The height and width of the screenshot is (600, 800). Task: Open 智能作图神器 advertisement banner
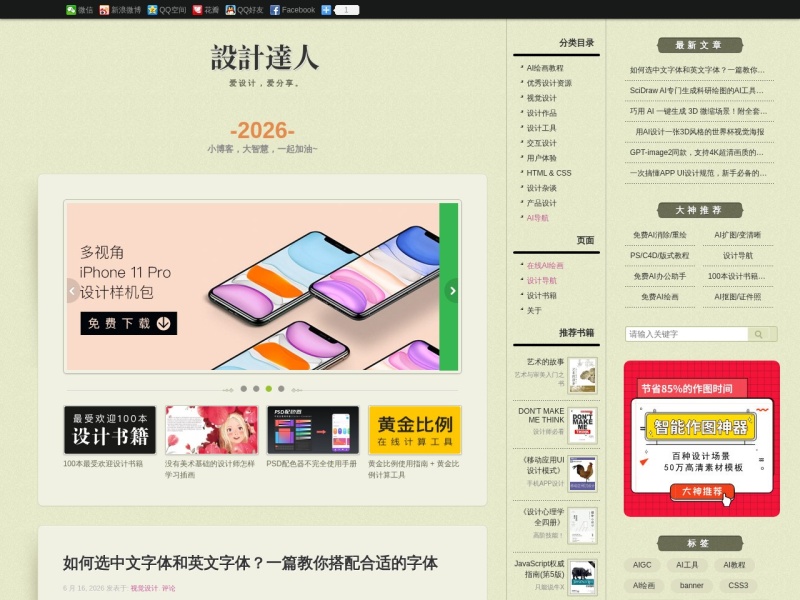click(702, 439)
